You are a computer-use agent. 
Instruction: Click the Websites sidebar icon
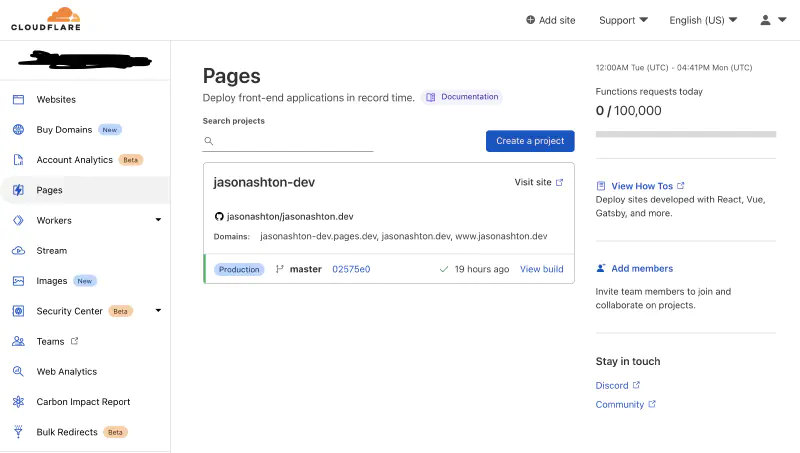18,99
